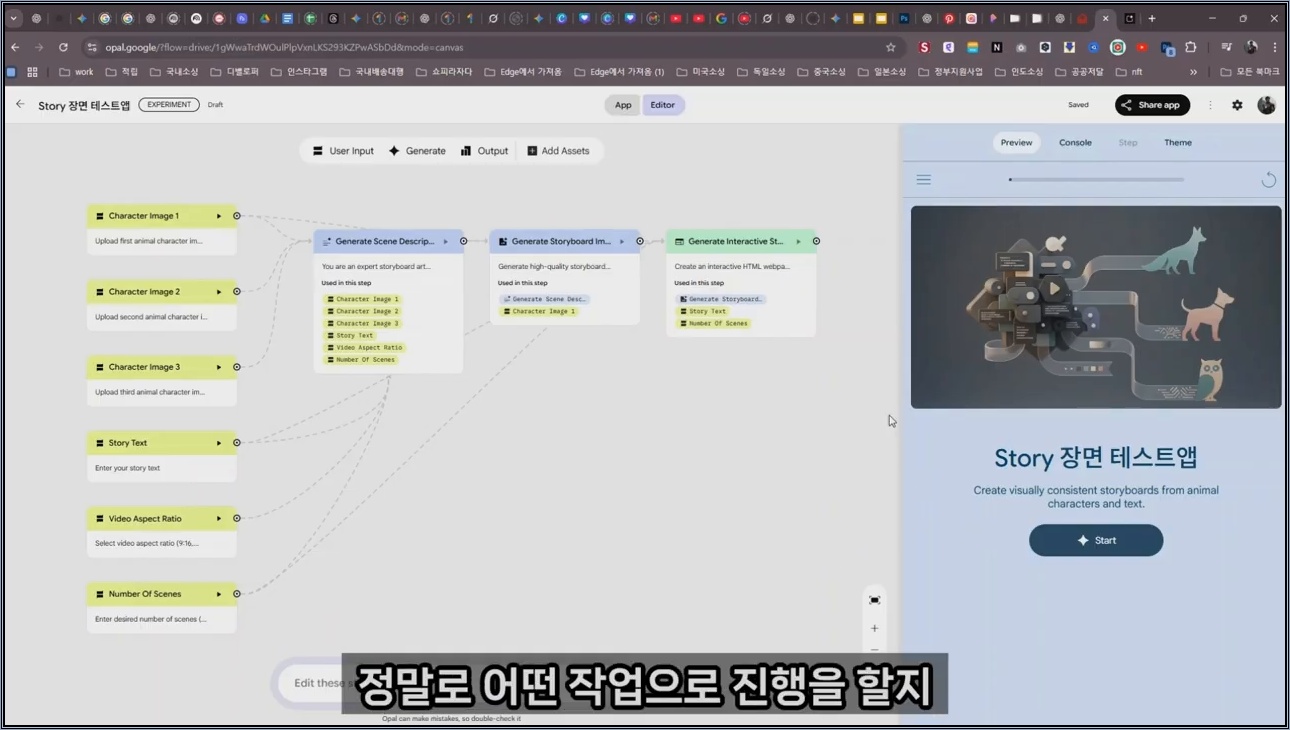Click the Start button in the preview
1290x730 pixels.
click(1096, 540)
